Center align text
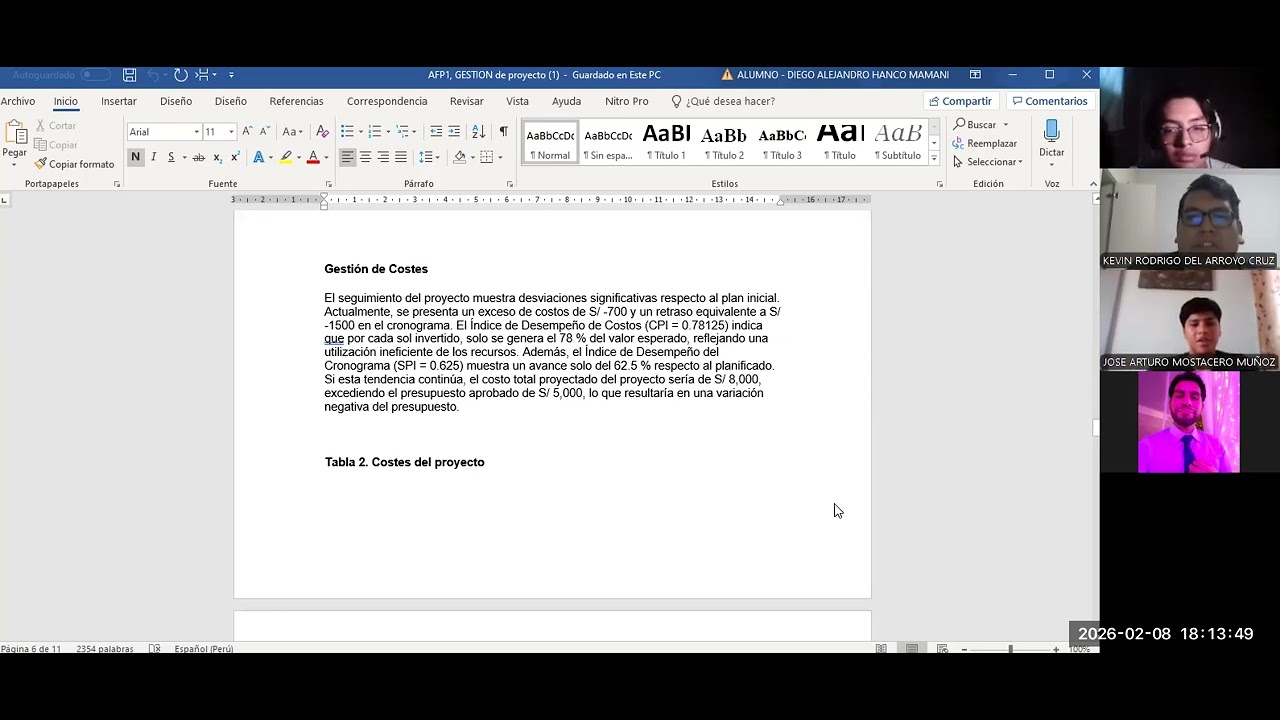1280x720 pixels. [365, 157]
